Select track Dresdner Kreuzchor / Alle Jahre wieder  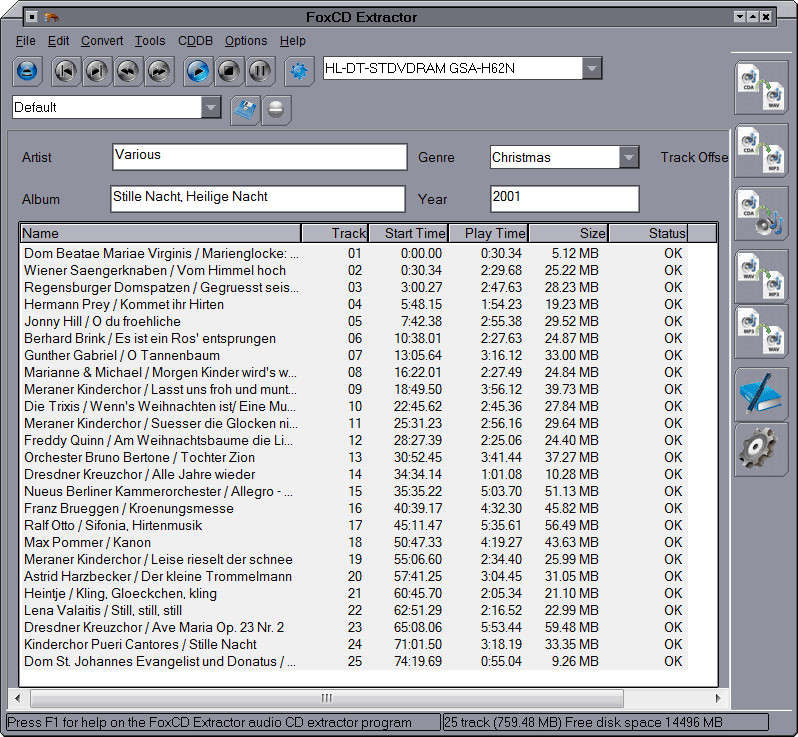tap(355, 474)
